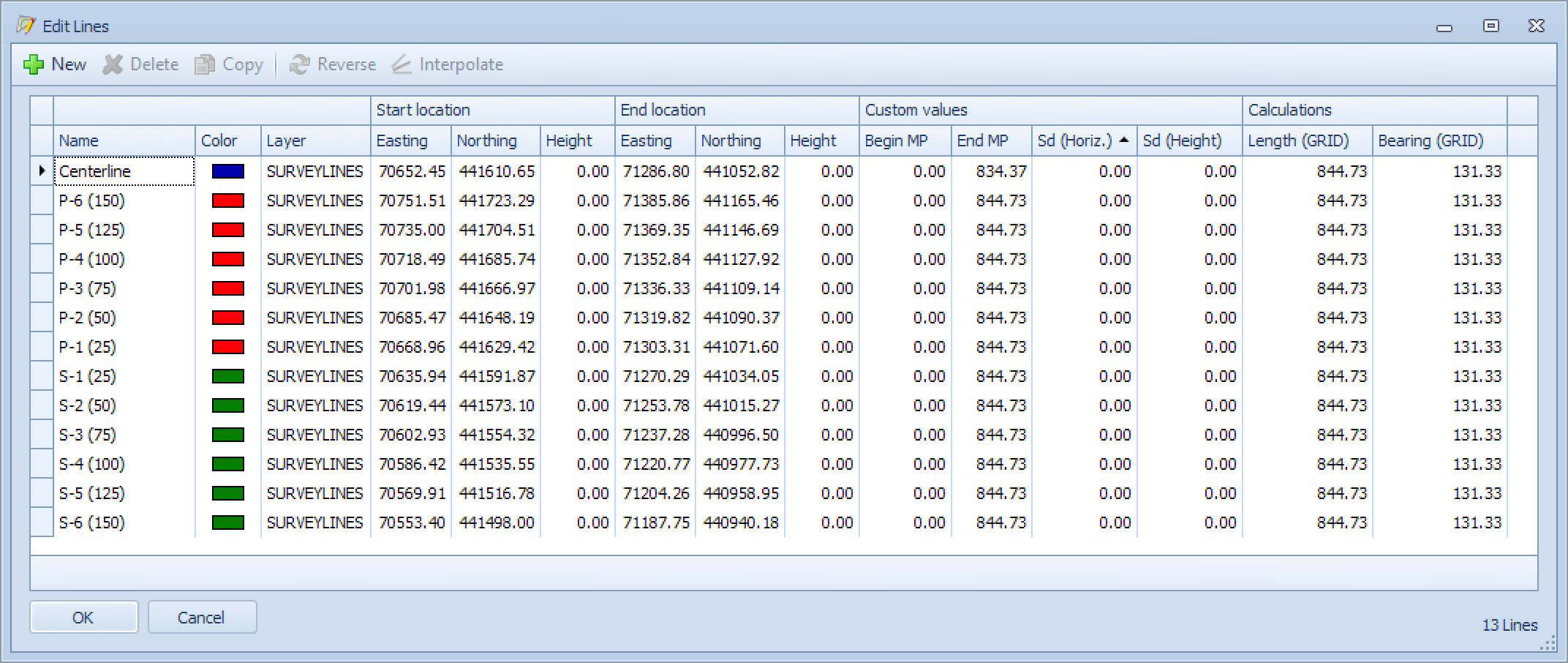Select the S-6 (150) line name cell
Image resolution: width=1568 pixels, height=663 pixels.
pos(124,522)
